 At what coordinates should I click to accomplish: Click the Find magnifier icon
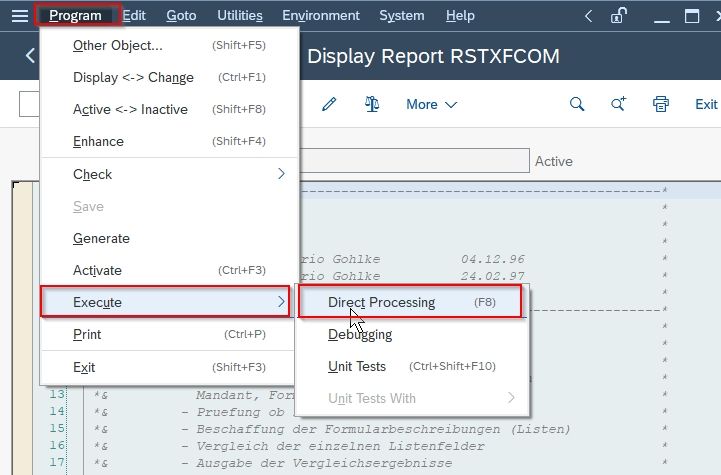pyautogui.click(x=577, y=104)
